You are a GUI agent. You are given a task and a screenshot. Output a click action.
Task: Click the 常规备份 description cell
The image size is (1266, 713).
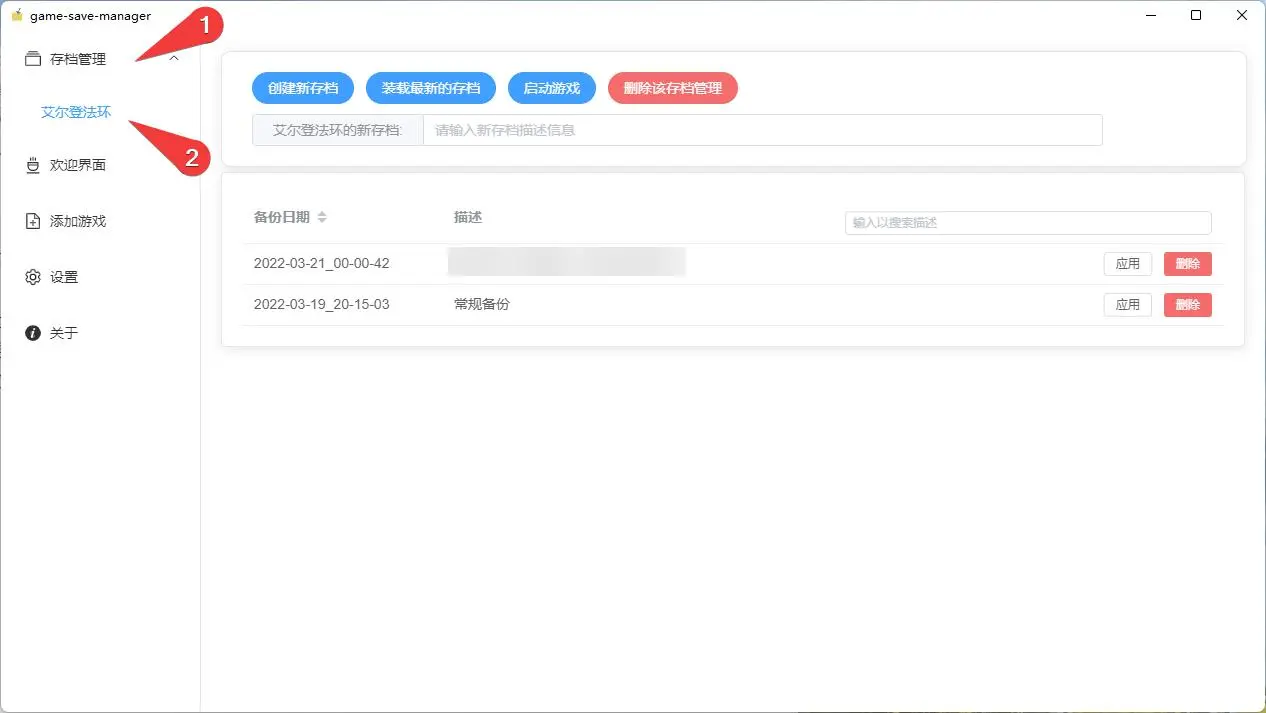click(482, 304)
